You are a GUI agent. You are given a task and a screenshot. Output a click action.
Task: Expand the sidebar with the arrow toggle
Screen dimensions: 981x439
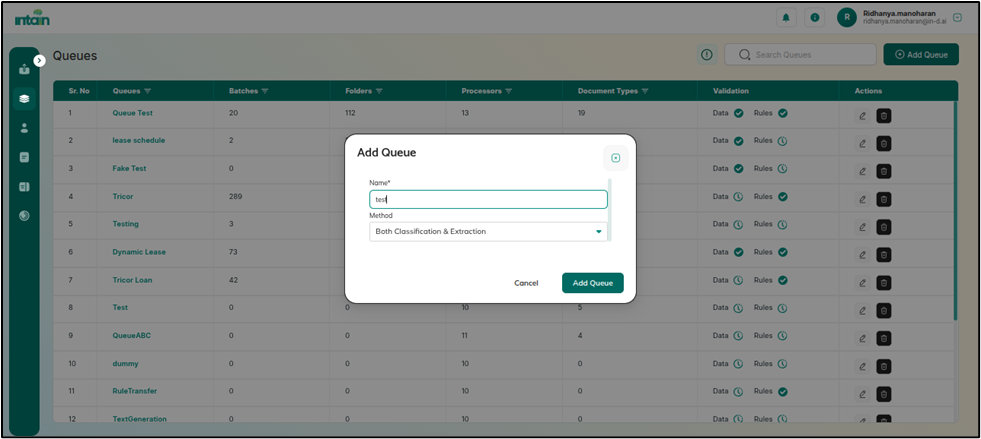pyautogui.click(x=39, y=60)
